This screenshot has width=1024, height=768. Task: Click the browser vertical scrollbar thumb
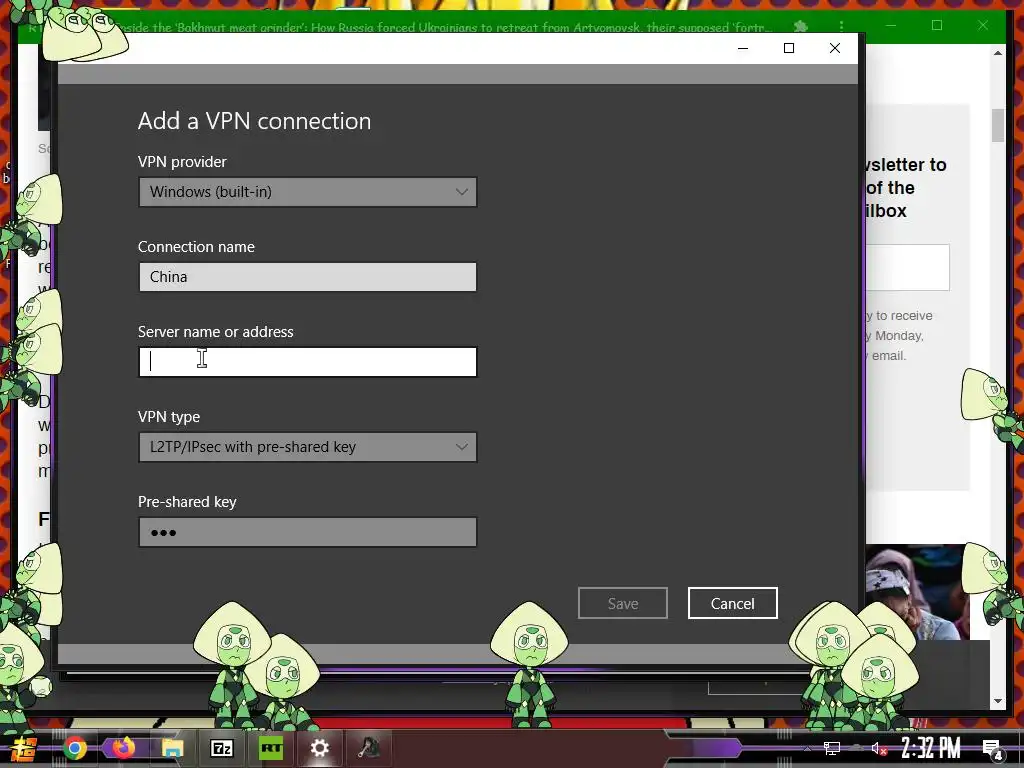click(998, 125)
